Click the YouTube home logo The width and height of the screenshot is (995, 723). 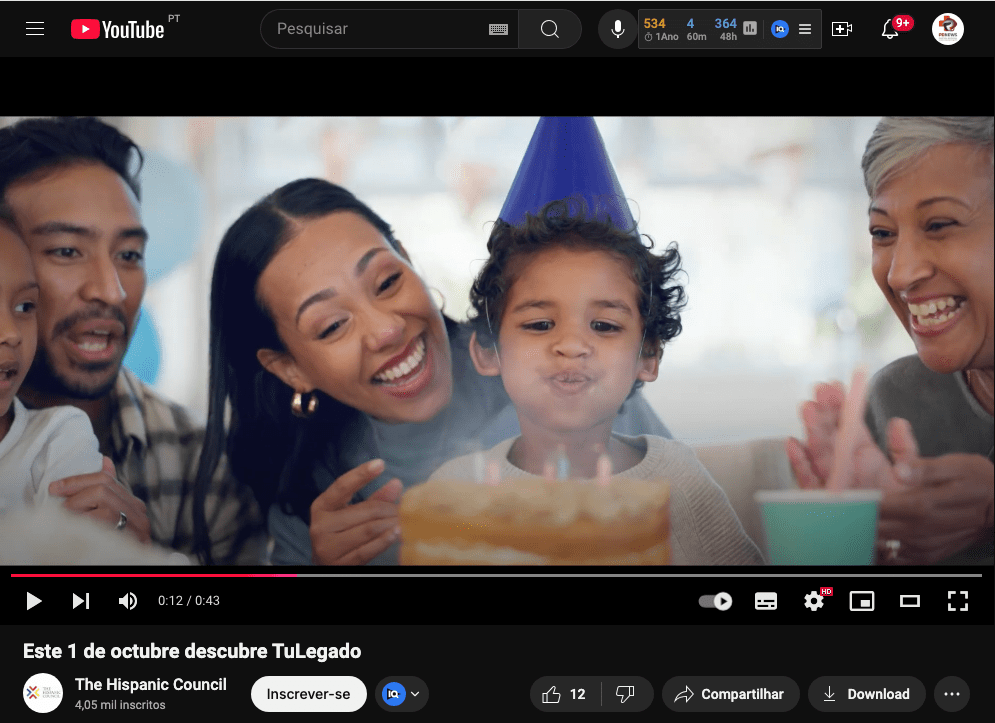pyautogui.click(x=118, y=29)
